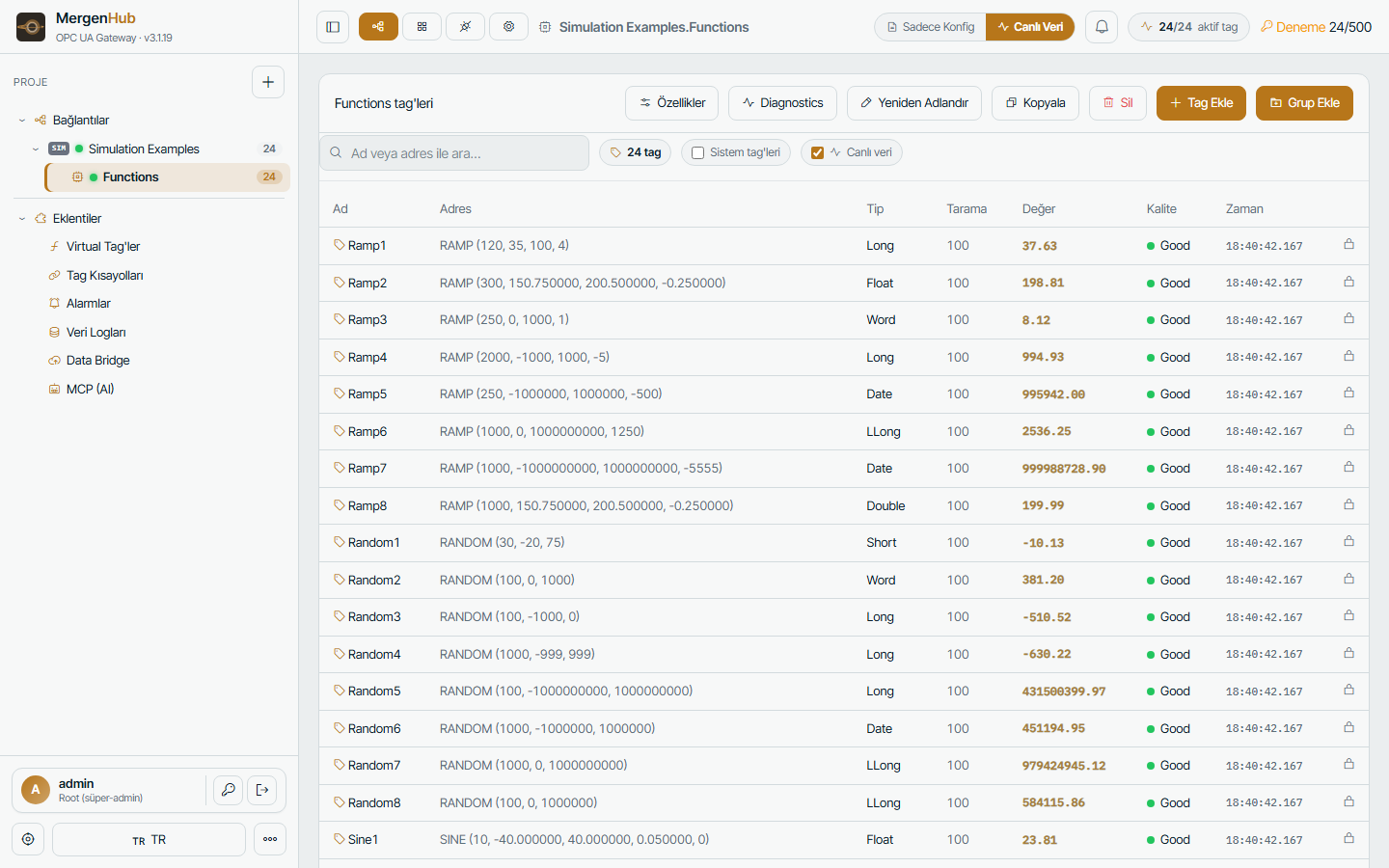Click the Grup Ekle button
1389x868 pixels.
[x=1304, y=103]
